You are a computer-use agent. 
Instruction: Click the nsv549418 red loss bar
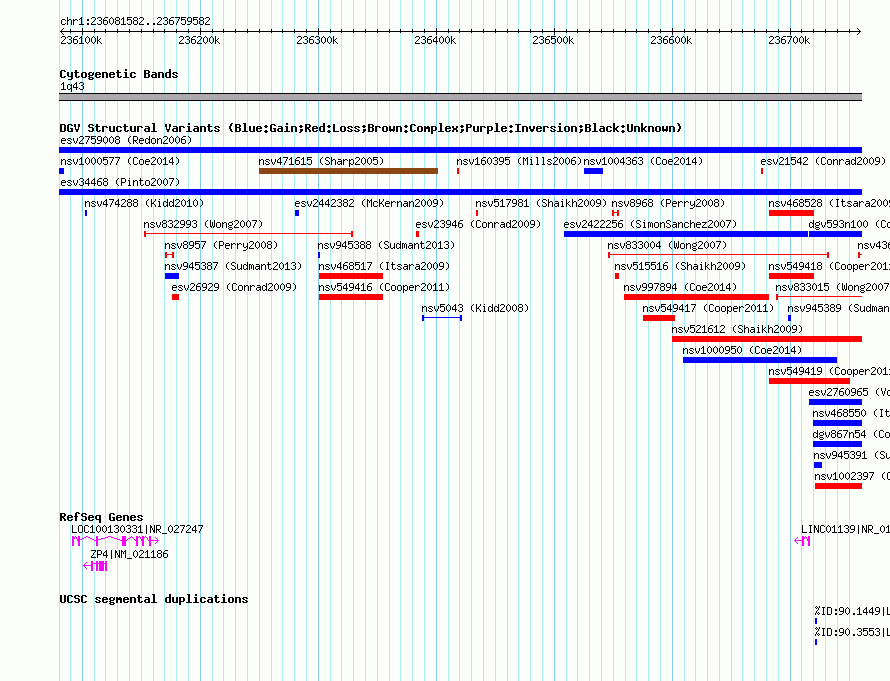[791, 276]
